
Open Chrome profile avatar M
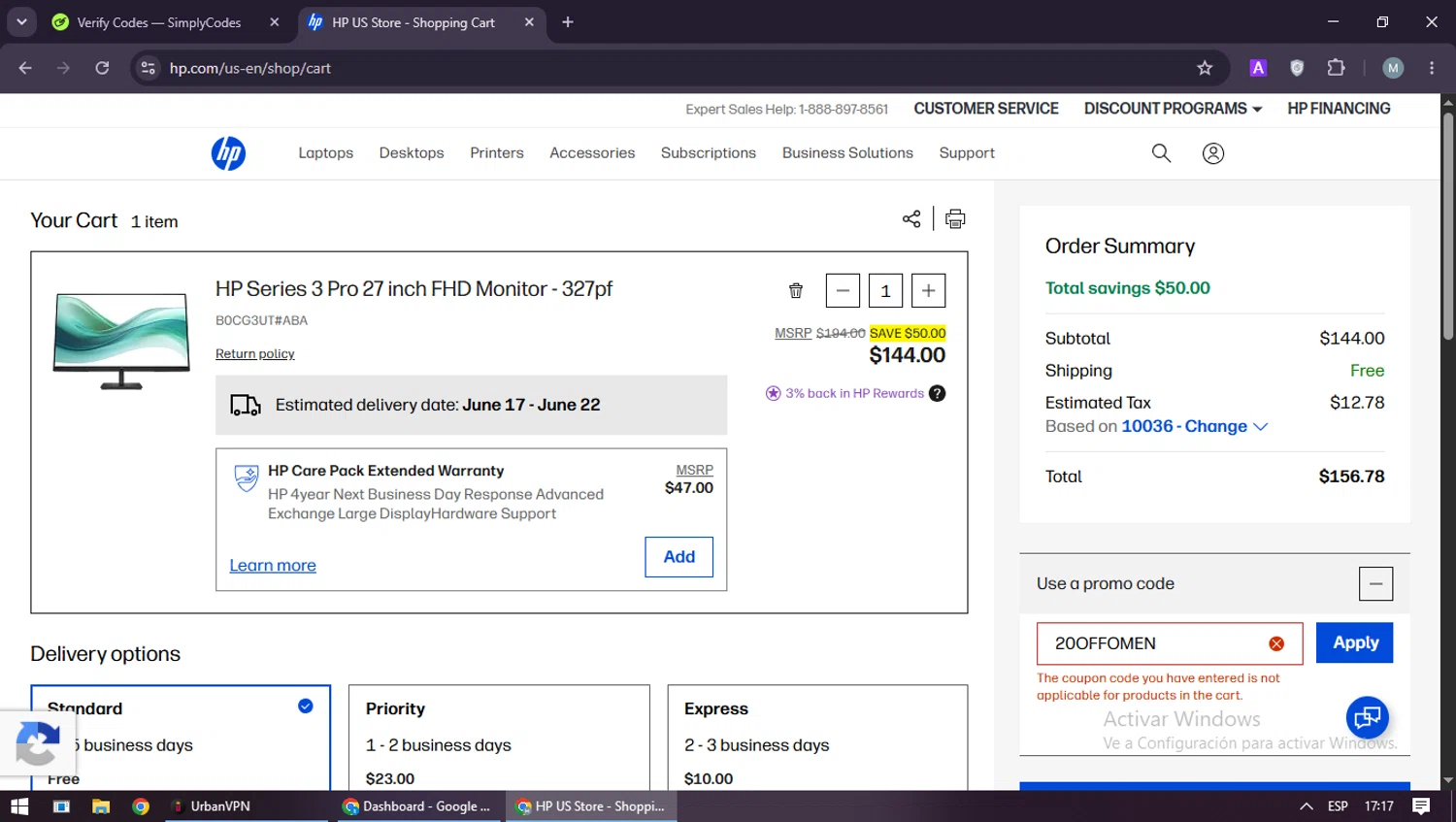(1393, 68)
